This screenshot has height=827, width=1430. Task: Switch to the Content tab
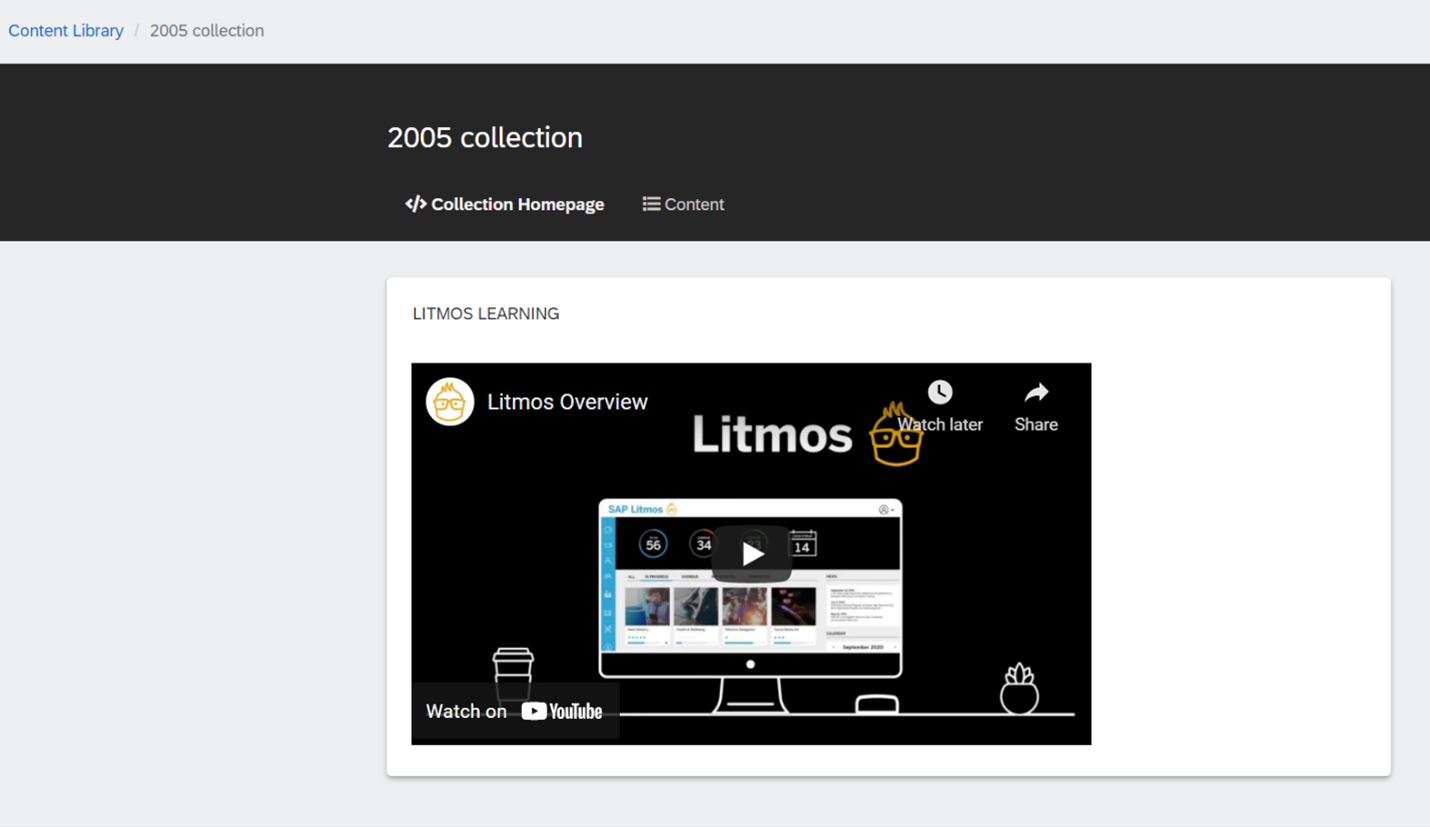[683, 204]
